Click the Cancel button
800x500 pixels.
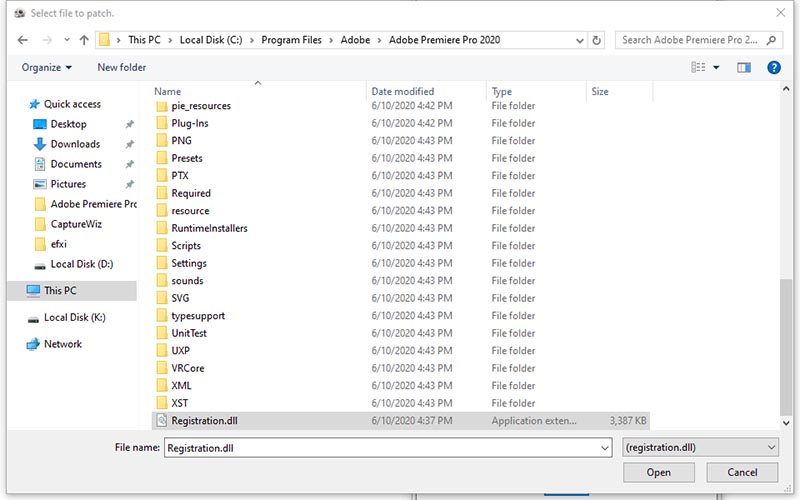coord(742,472)
